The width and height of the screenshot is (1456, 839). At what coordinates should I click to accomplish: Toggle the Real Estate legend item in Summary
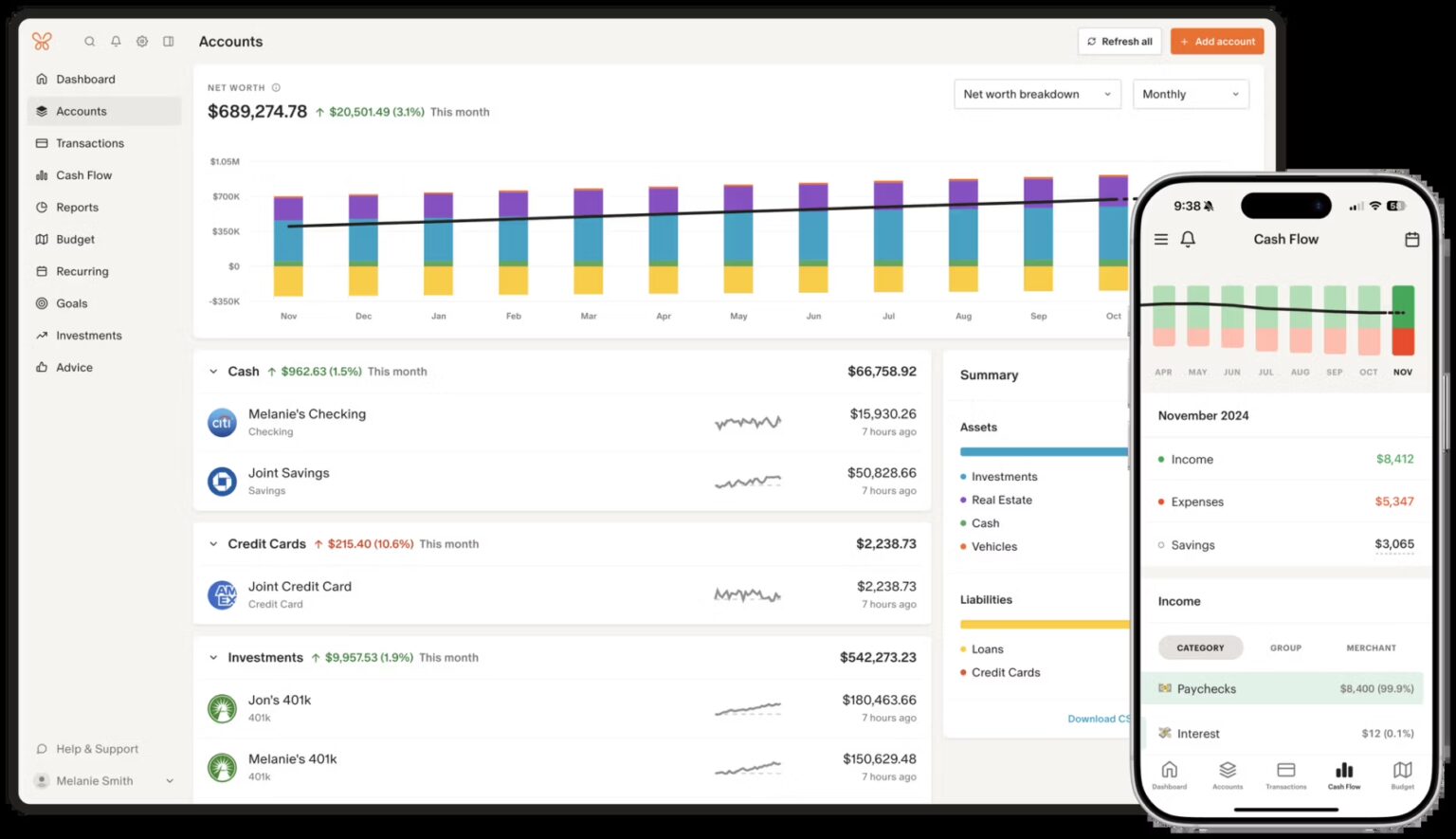999,500
